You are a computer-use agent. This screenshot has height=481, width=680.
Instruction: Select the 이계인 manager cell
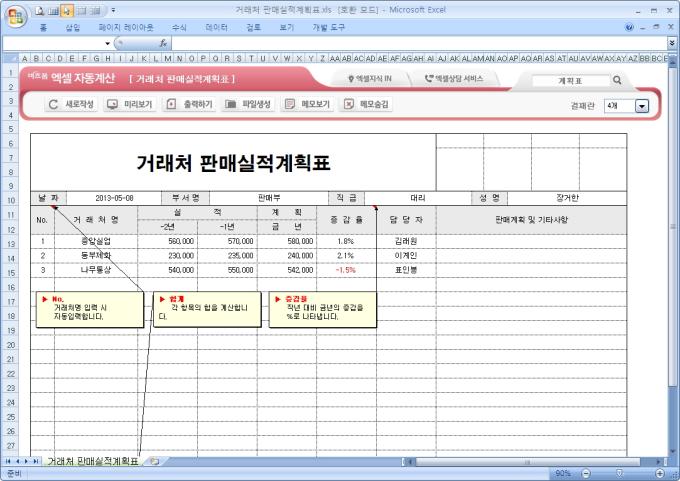(x=406, y=256)
